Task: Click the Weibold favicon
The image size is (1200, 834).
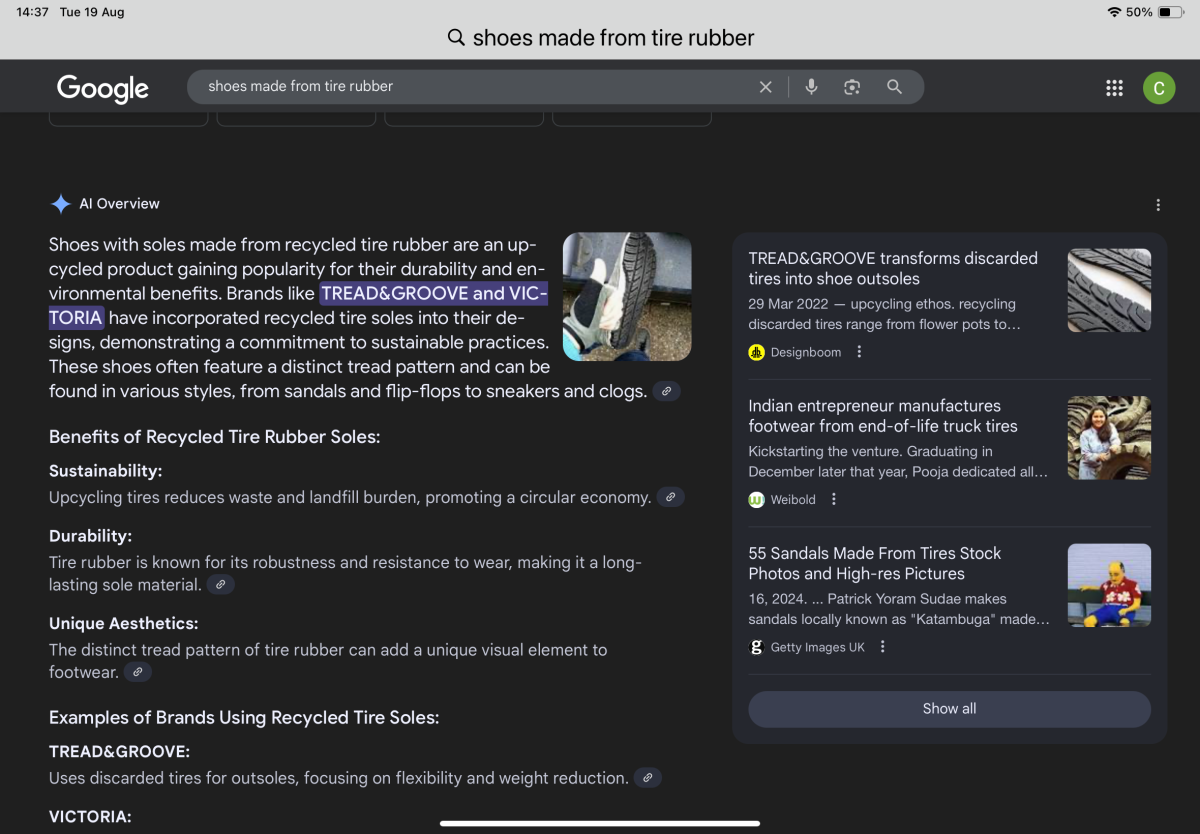Action: [x=757, y=499]
